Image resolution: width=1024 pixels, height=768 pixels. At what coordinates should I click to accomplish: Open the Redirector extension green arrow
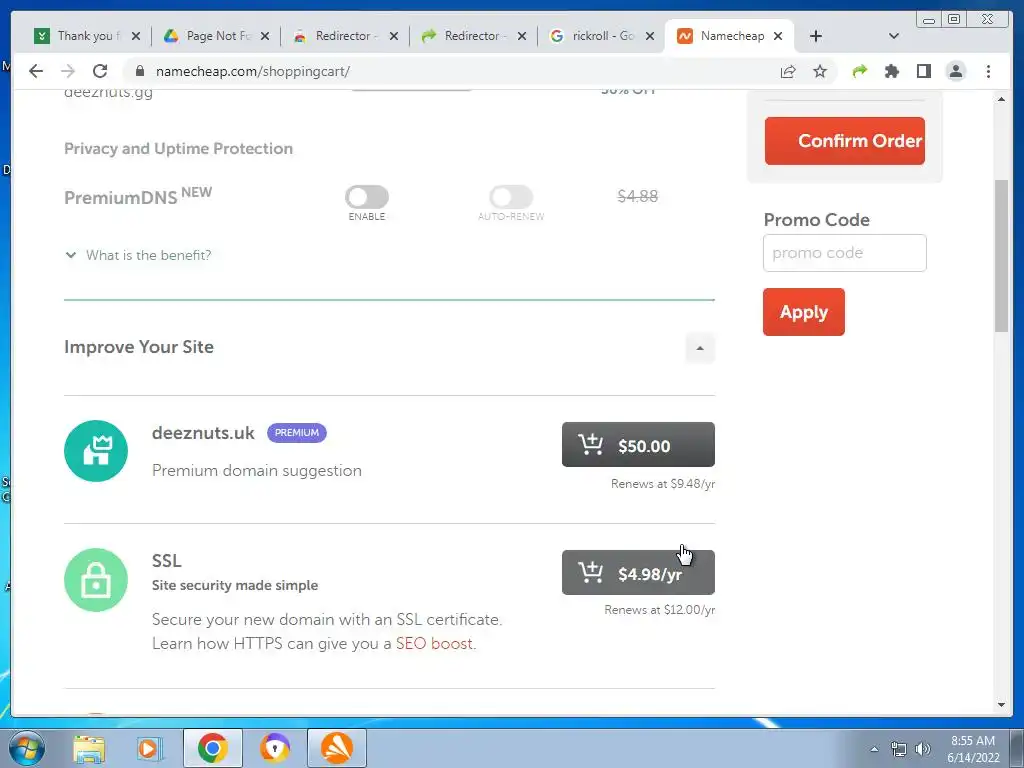coord(860,71)
